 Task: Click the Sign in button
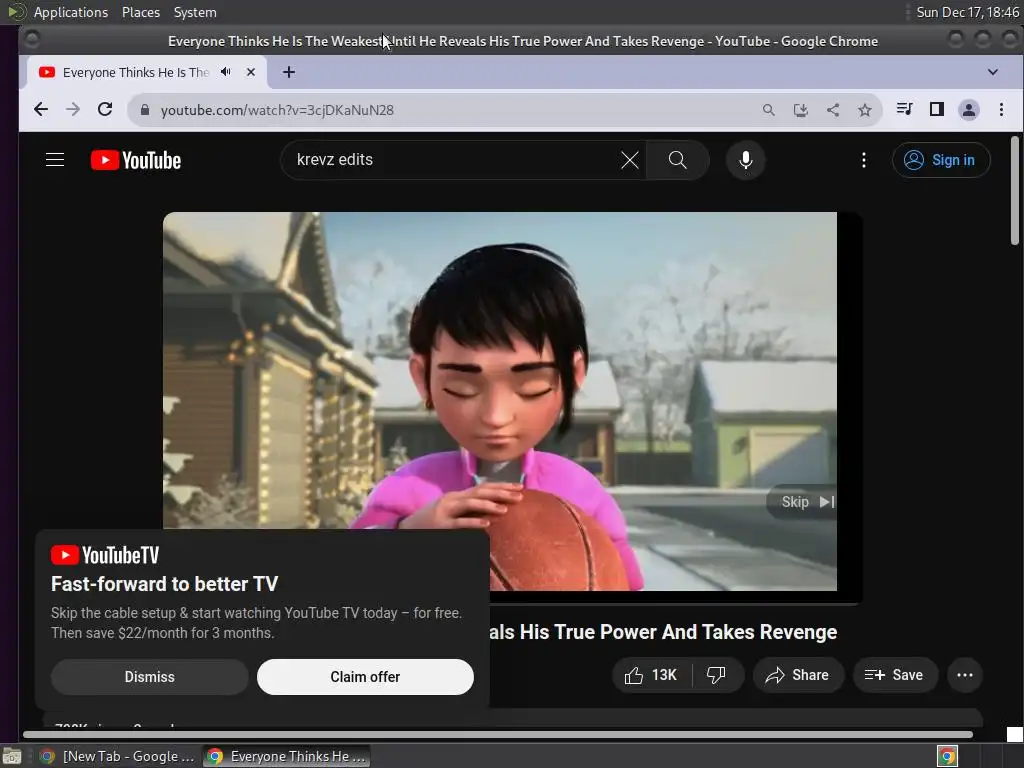coord(940,160)
